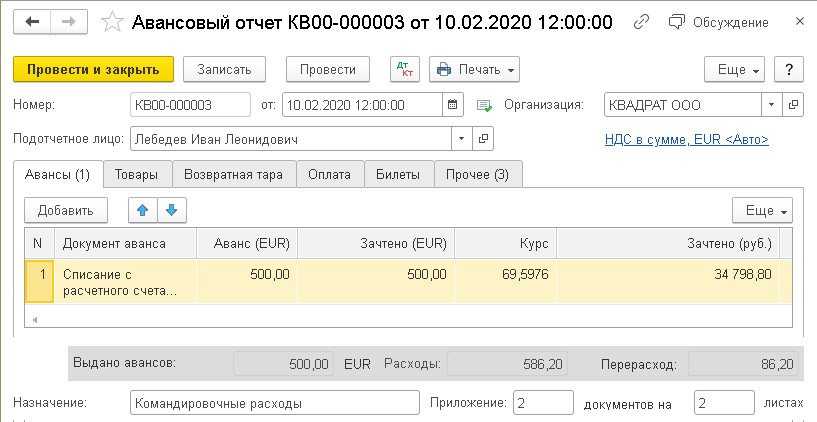Click the Зачтено (EUR) column header
Viewport: 817px width, 422px height.
pos(376,243)
